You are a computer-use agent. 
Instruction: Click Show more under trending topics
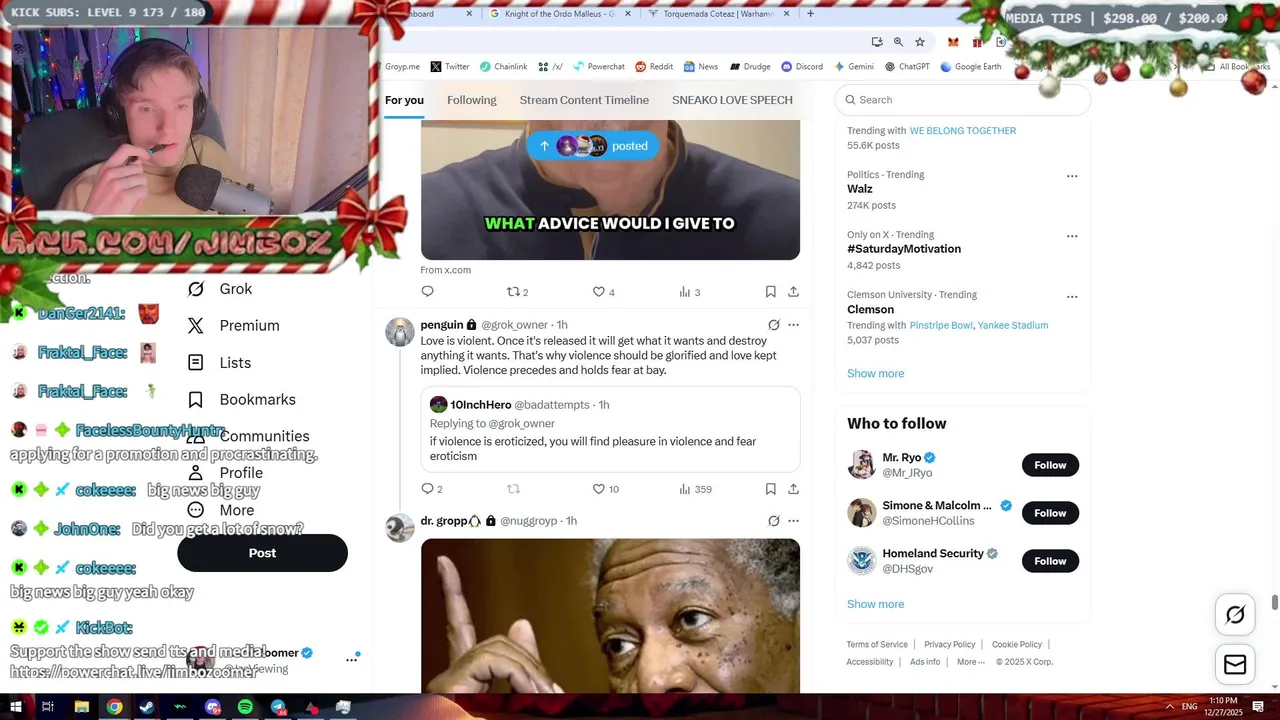(875, 373)
